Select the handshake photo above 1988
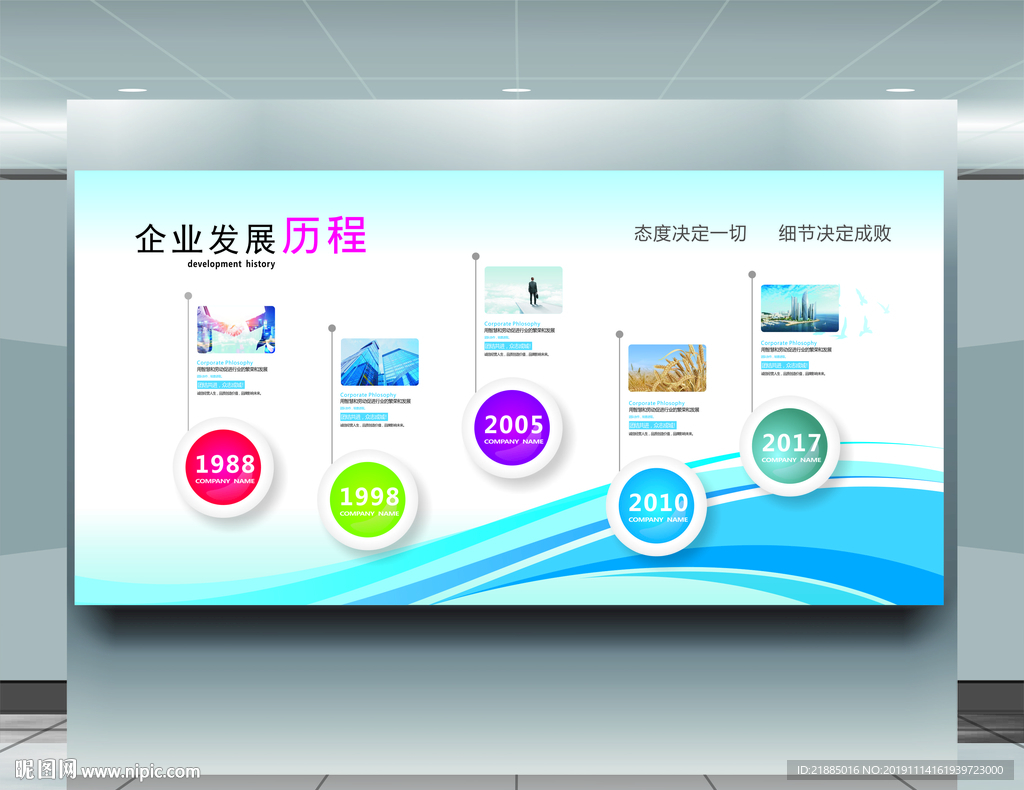Screen dimensions: 1024x790 [236, 330]
